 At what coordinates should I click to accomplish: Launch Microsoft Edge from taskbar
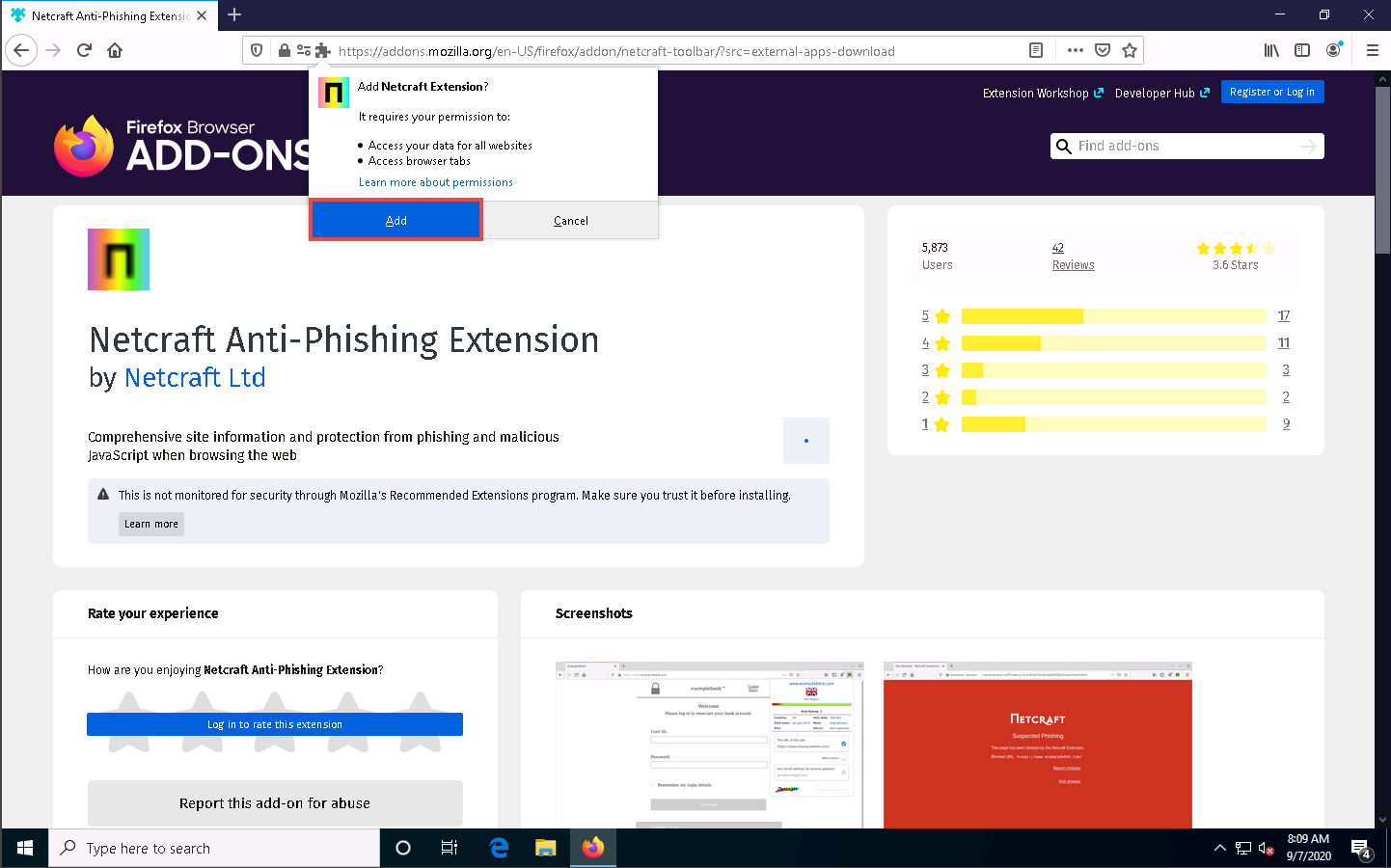tap(499, 849)
